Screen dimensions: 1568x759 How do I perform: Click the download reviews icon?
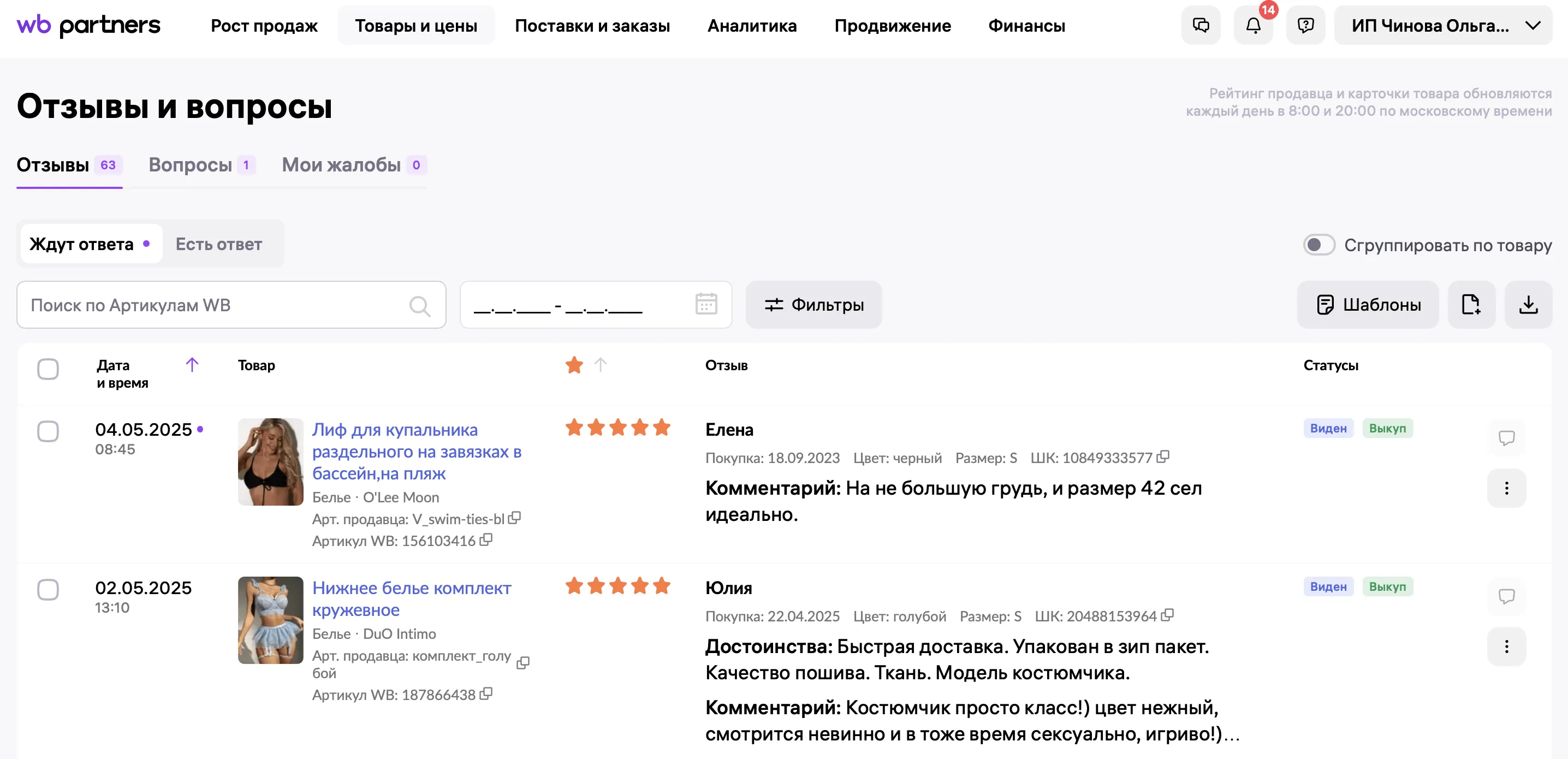coord(1528,304)
